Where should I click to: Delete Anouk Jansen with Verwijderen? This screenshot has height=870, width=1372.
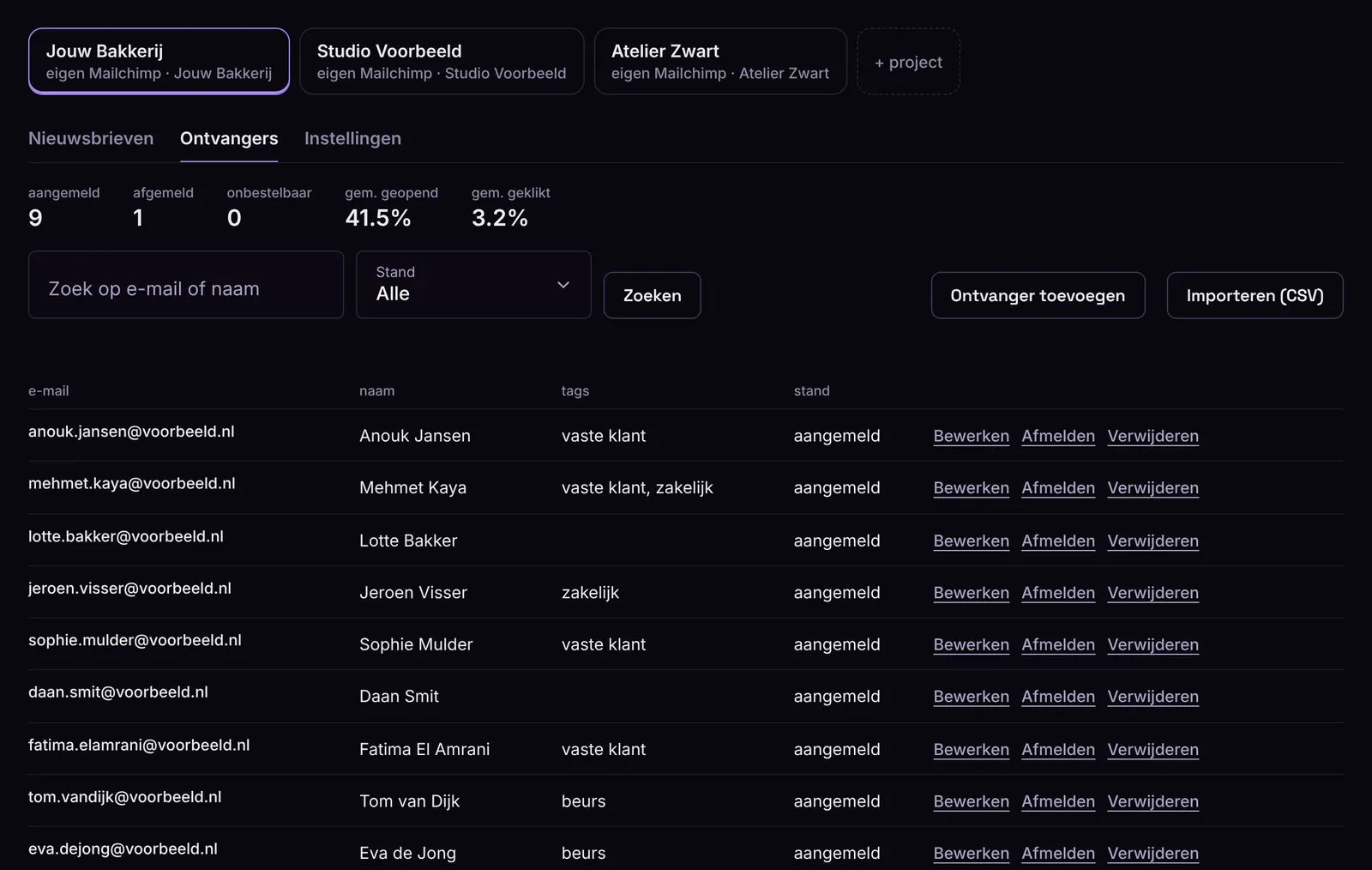1152,436
